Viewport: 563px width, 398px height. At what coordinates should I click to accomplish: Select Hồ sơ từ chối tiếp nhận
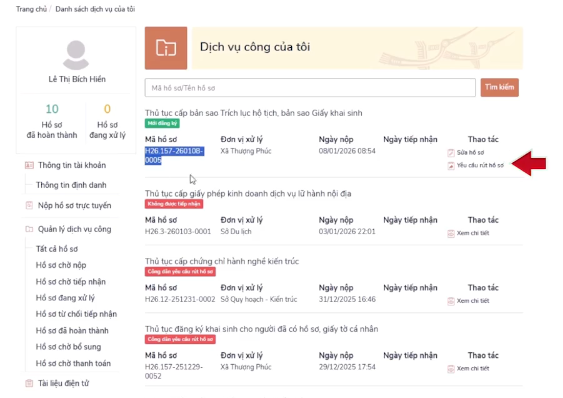76,314
